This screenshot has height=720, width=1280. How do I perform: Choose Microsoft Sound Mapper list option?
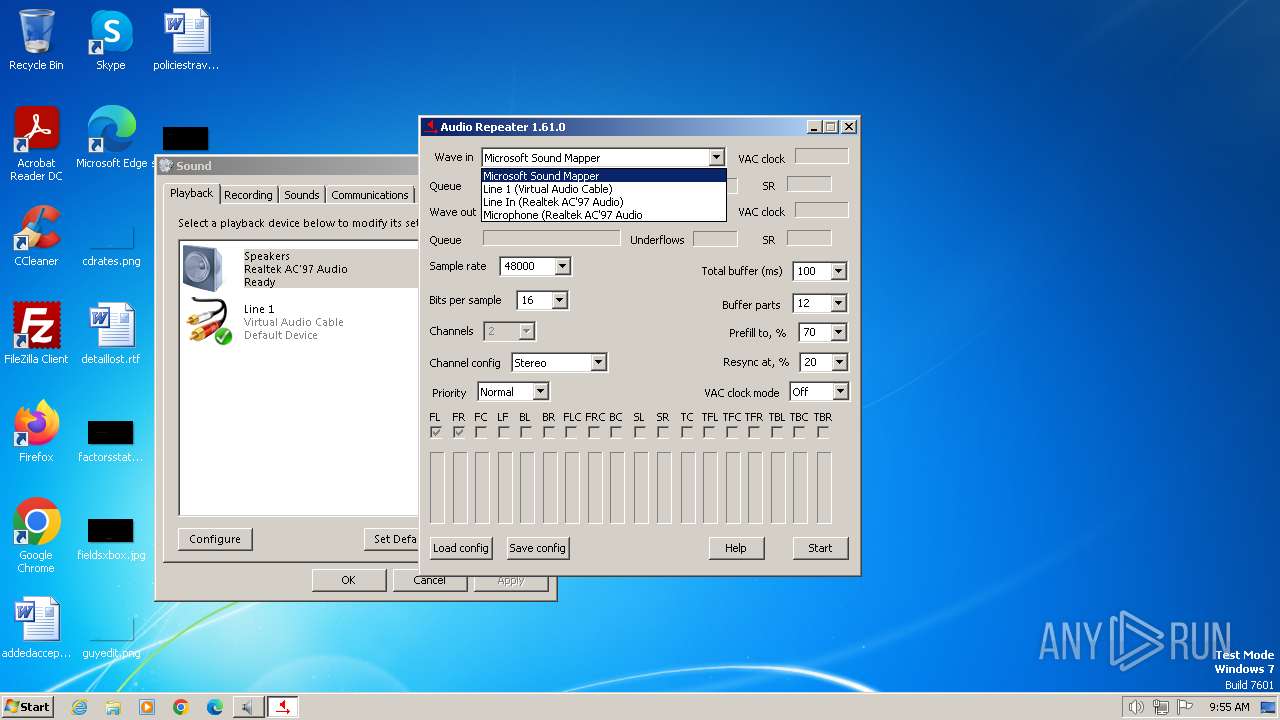tap(604, 176)
